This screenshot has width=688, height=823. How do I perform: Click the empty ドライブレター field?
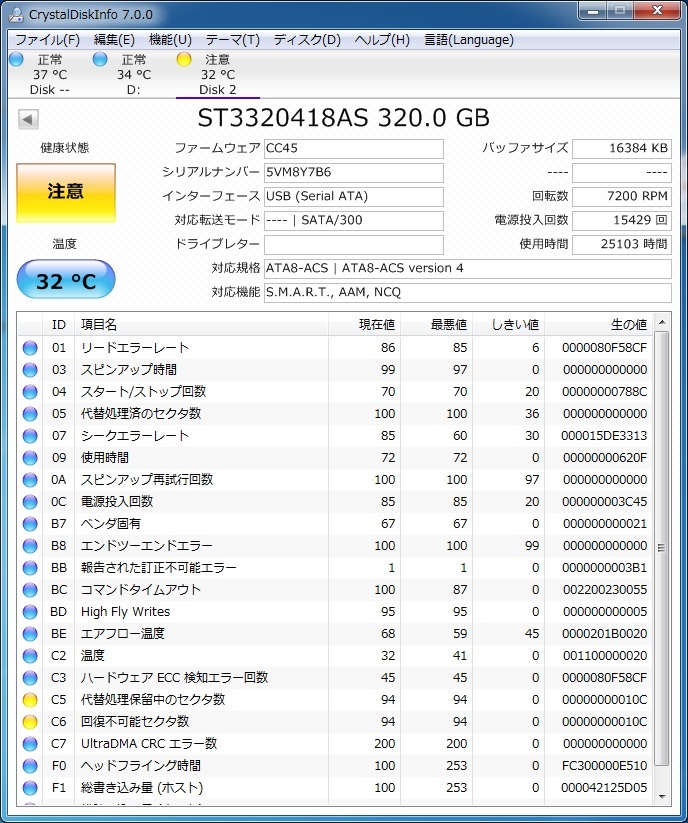point(354,245)
